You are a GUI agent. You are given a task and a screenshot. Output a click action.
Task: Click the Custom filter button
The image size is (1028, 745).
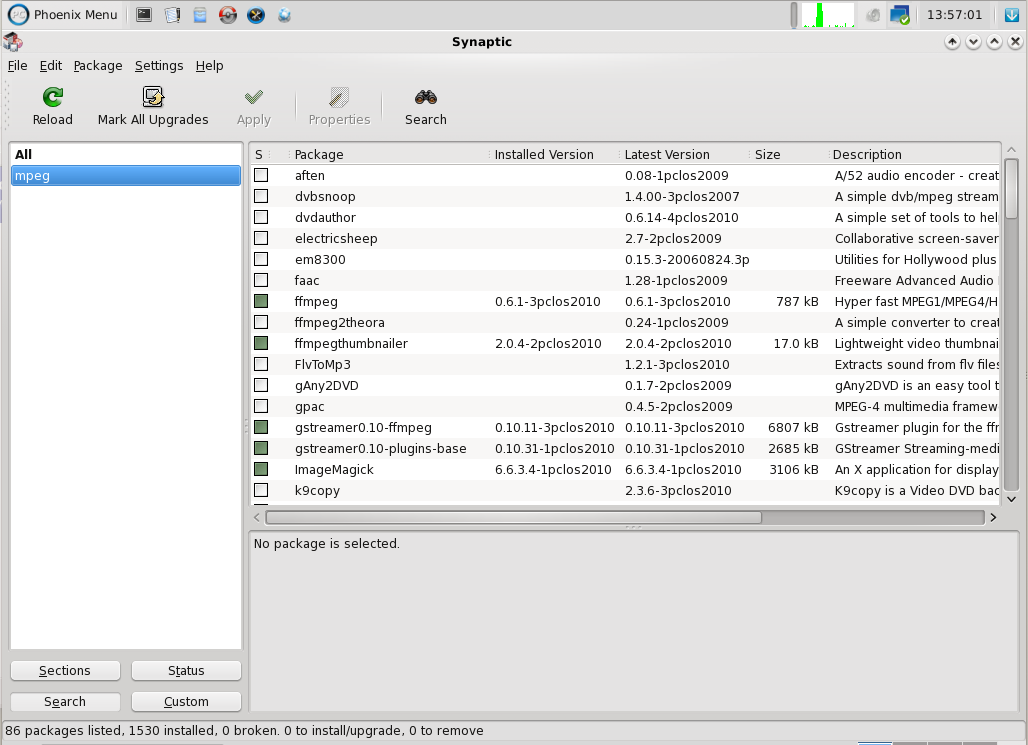point(186,701)
